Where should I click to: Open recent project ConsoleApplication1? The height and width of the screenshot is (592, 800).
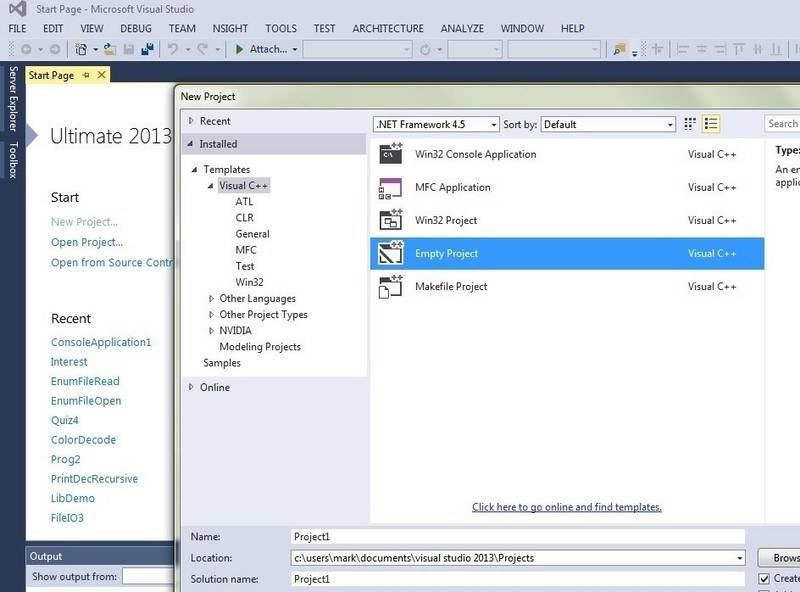tap(101, 342)
